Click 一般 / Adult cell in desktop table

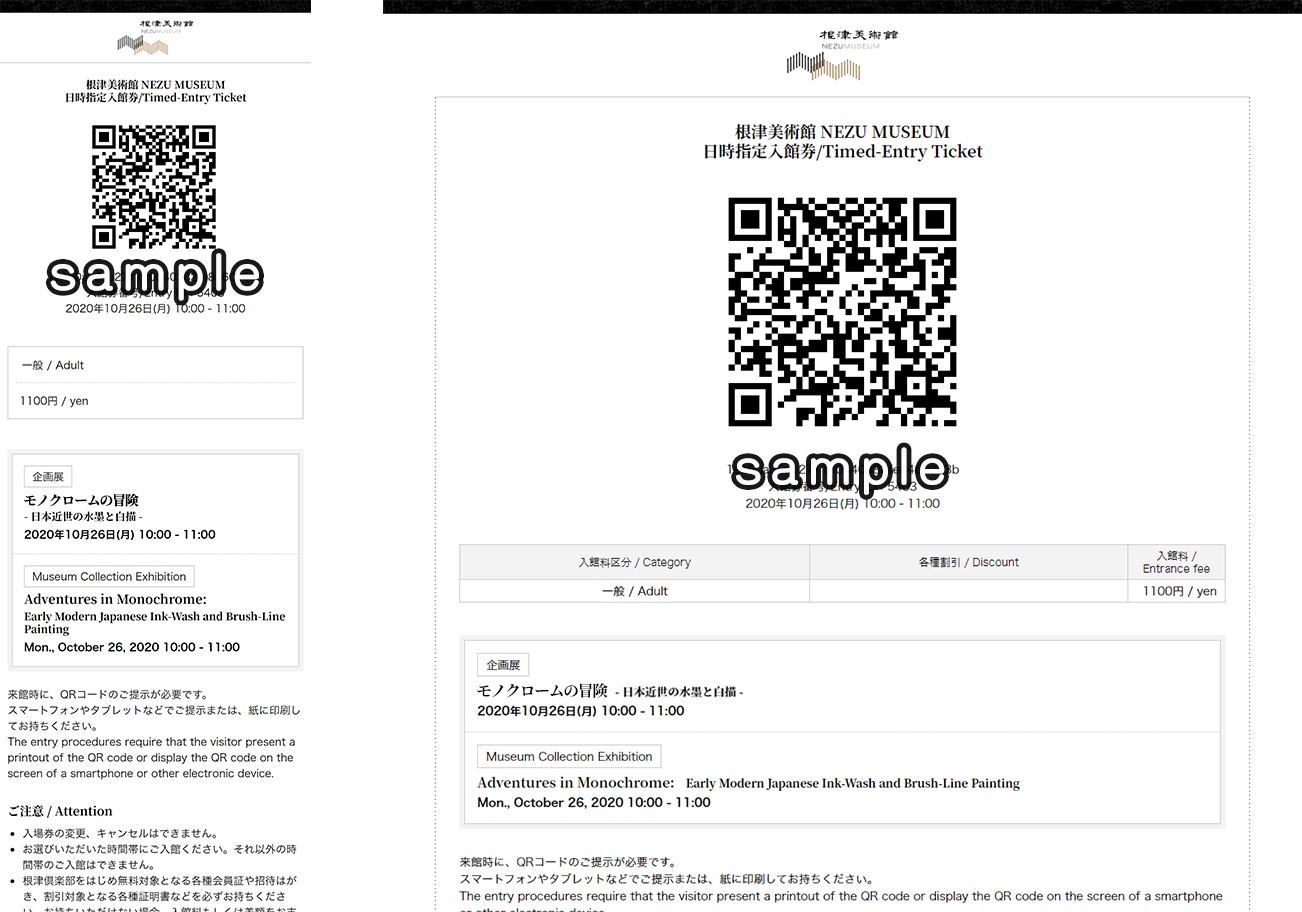pyautogui.click(x=634, y=591)
